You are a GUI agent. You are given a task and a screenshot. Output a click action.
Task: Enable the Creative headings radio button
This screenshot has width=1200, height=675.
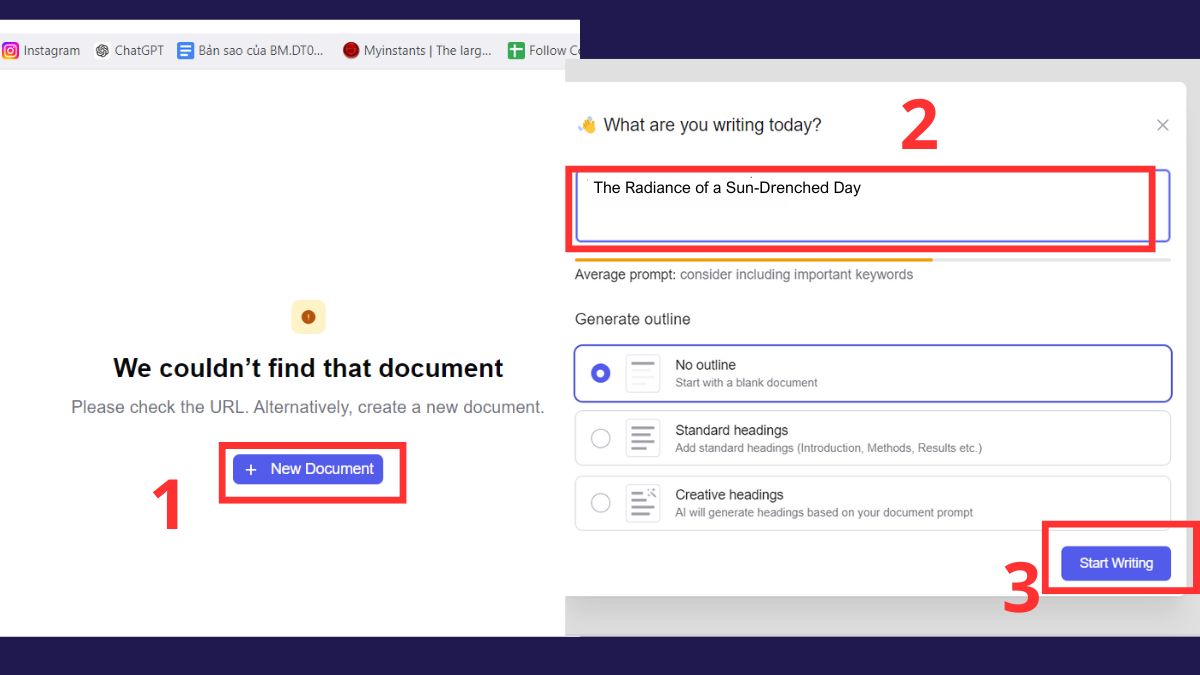point(600,503)
